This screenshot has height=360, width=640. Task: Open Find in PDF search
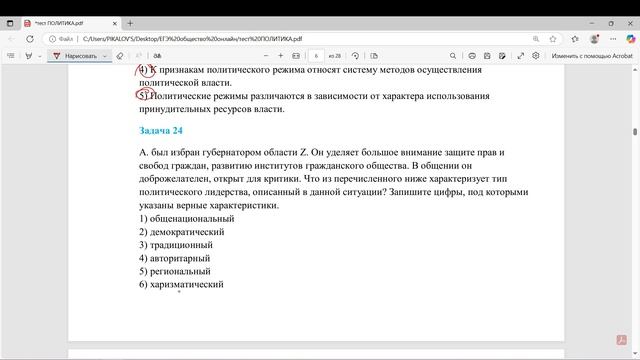pos(453,56)
